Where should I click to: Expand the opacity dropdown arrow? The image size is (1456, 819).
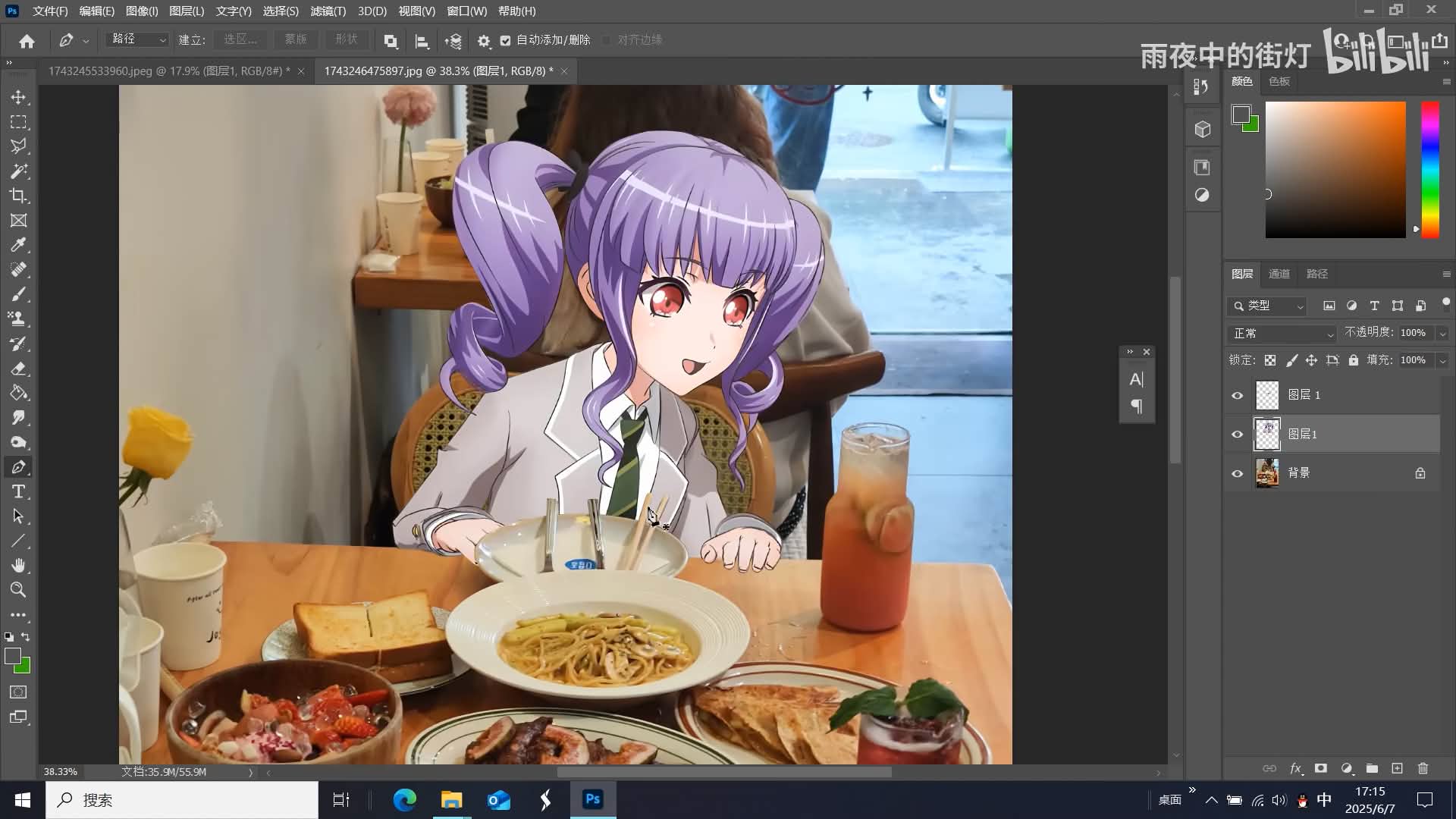[x=1442, y=334]
